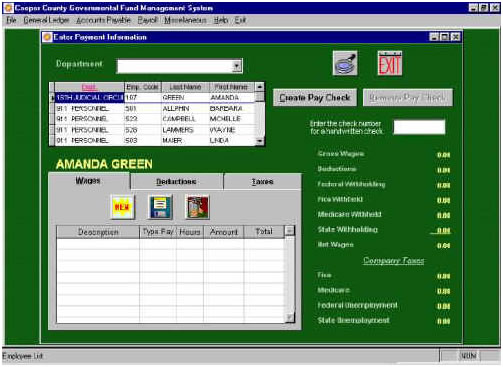Click the Employee List status bar text
Viewport: 503px width, 367px height.
click(23, 356)
